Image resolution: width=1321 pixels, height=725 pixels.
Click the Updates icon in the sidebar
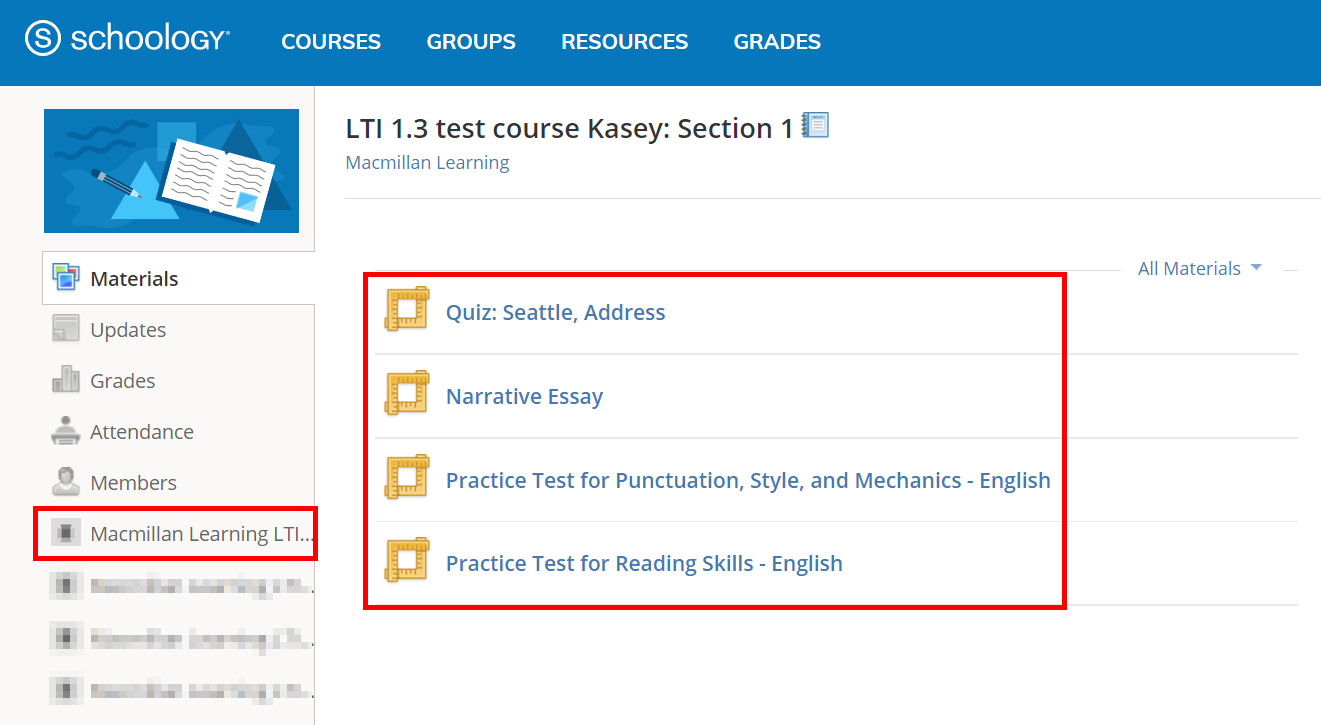tap(66, 328)
